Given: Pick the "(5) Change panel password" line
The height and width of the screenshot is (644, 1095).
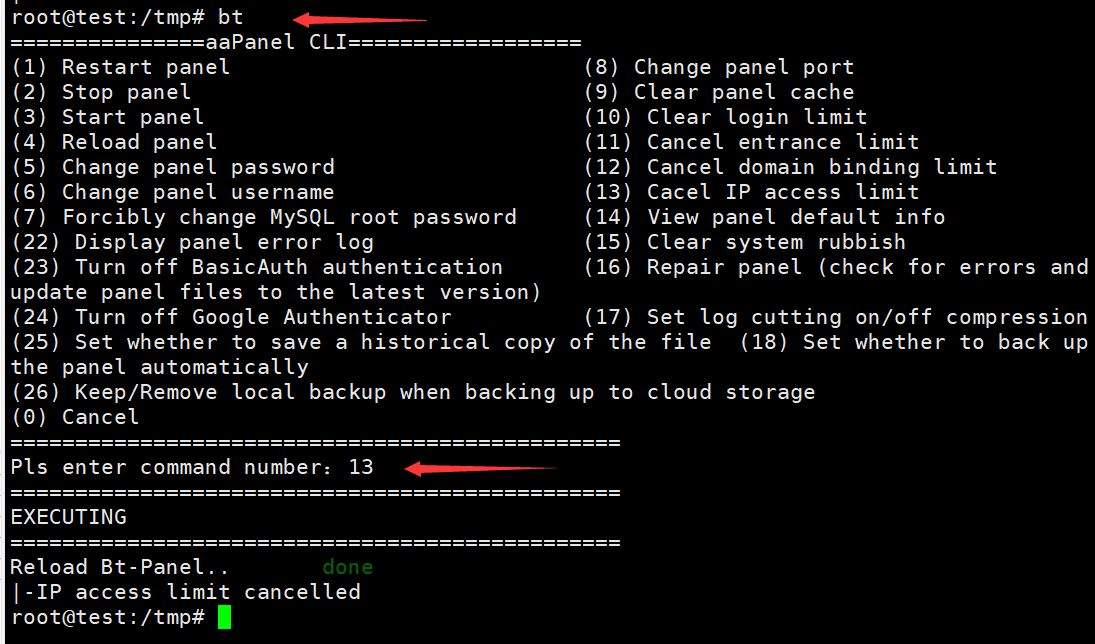Looking at the screenshot, I should point(172,167).
